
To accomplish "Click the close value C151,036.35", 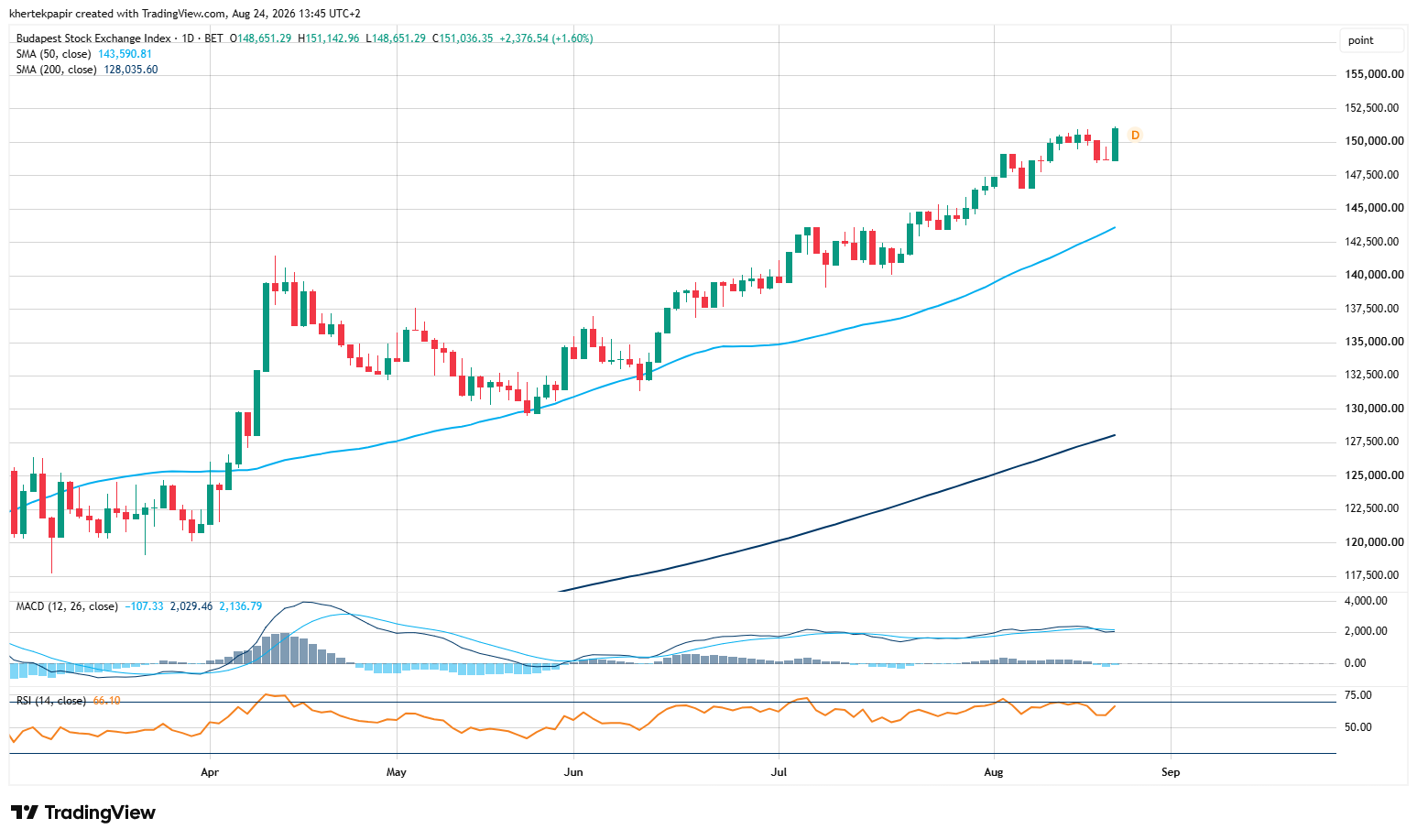I will coord(463,38).
